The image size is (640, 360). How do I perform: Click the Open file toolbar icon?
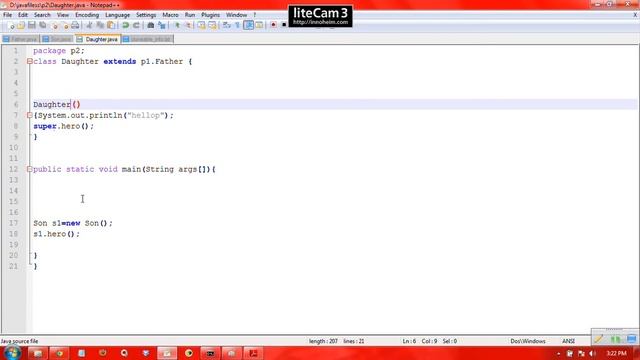coord(21,25)
